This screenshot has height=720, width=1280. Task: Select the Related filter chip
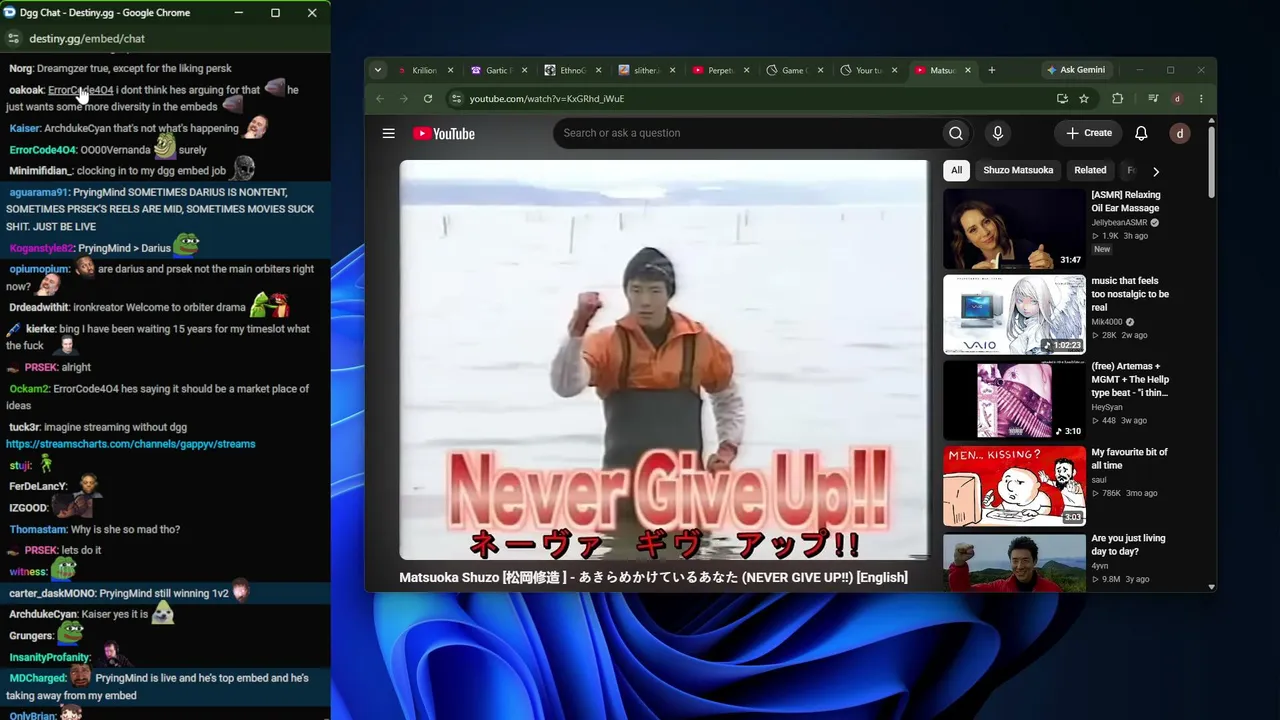[x=1090, y=170]
